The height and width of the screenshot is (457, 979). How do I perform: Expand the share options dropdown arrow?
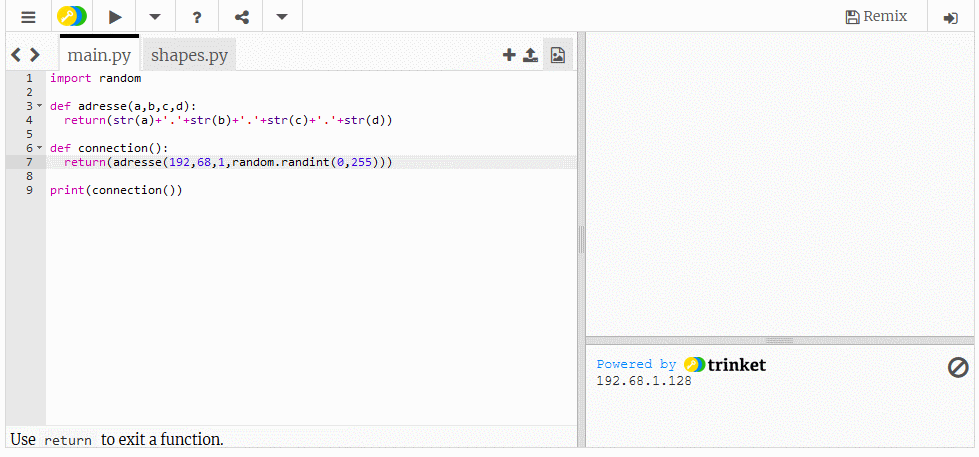pos(282,16)
